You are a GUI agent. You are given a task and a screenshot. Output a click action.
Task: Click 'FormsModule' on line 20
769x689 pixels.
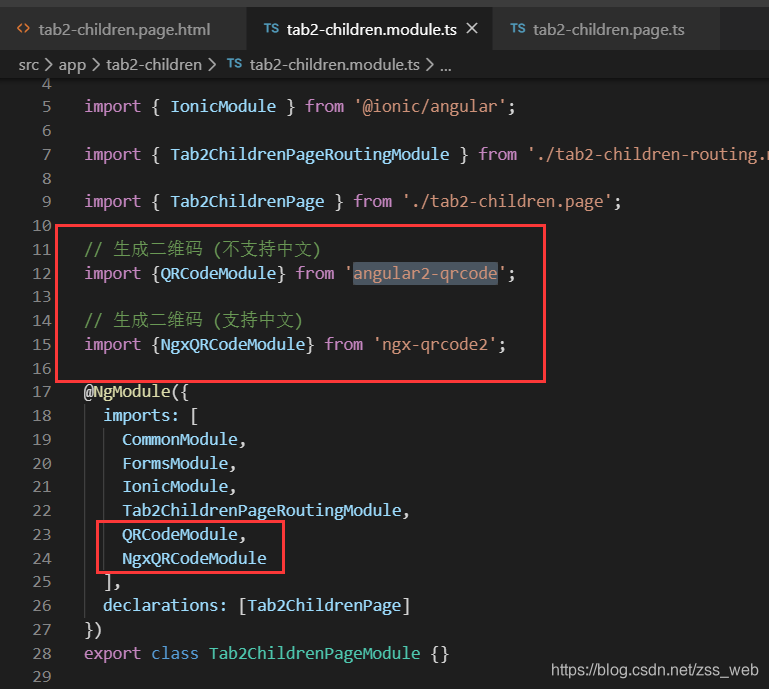point(175,463)
